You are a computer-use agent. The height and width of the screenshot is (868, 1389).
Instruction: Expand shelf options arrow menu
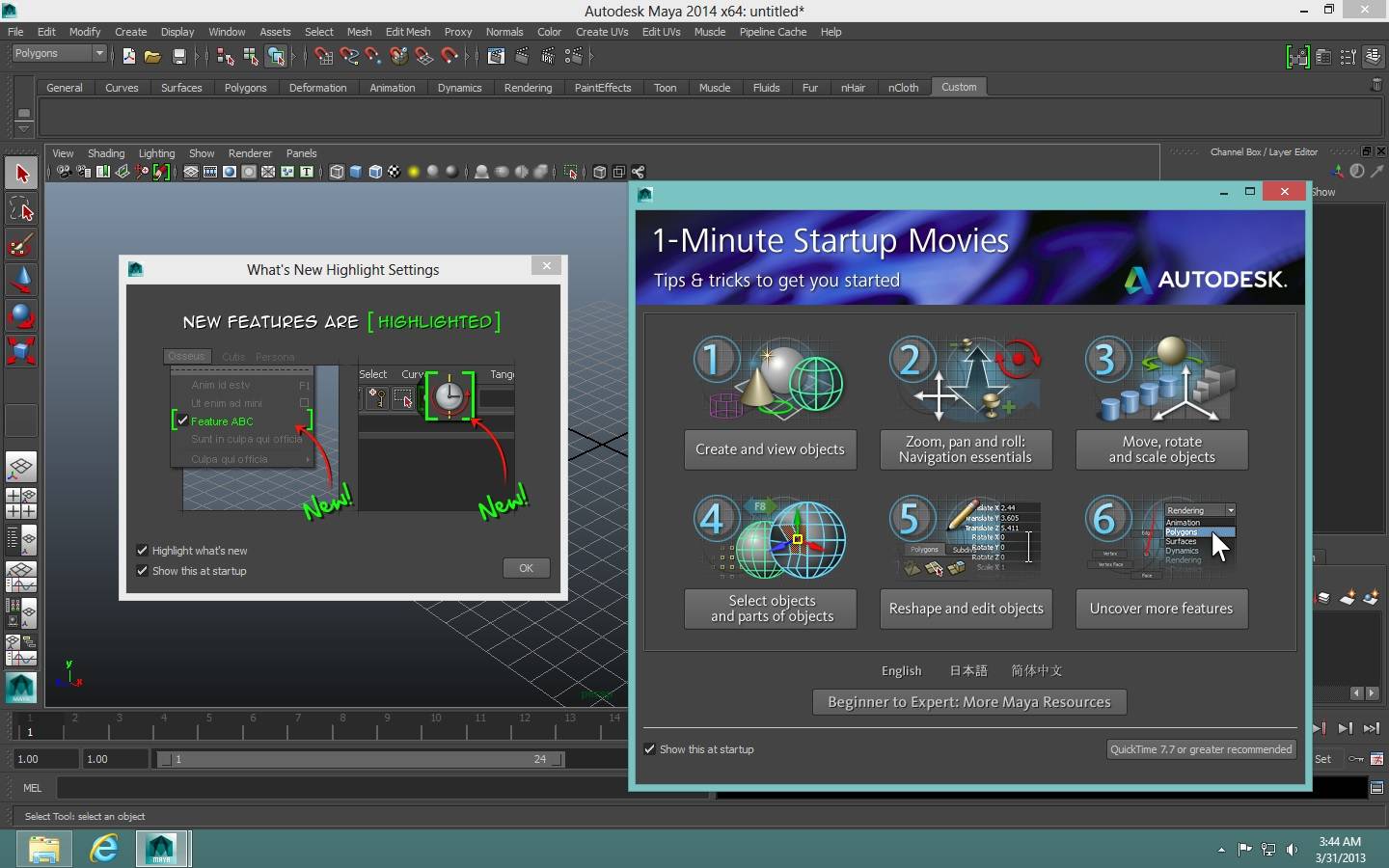(23, 127)
